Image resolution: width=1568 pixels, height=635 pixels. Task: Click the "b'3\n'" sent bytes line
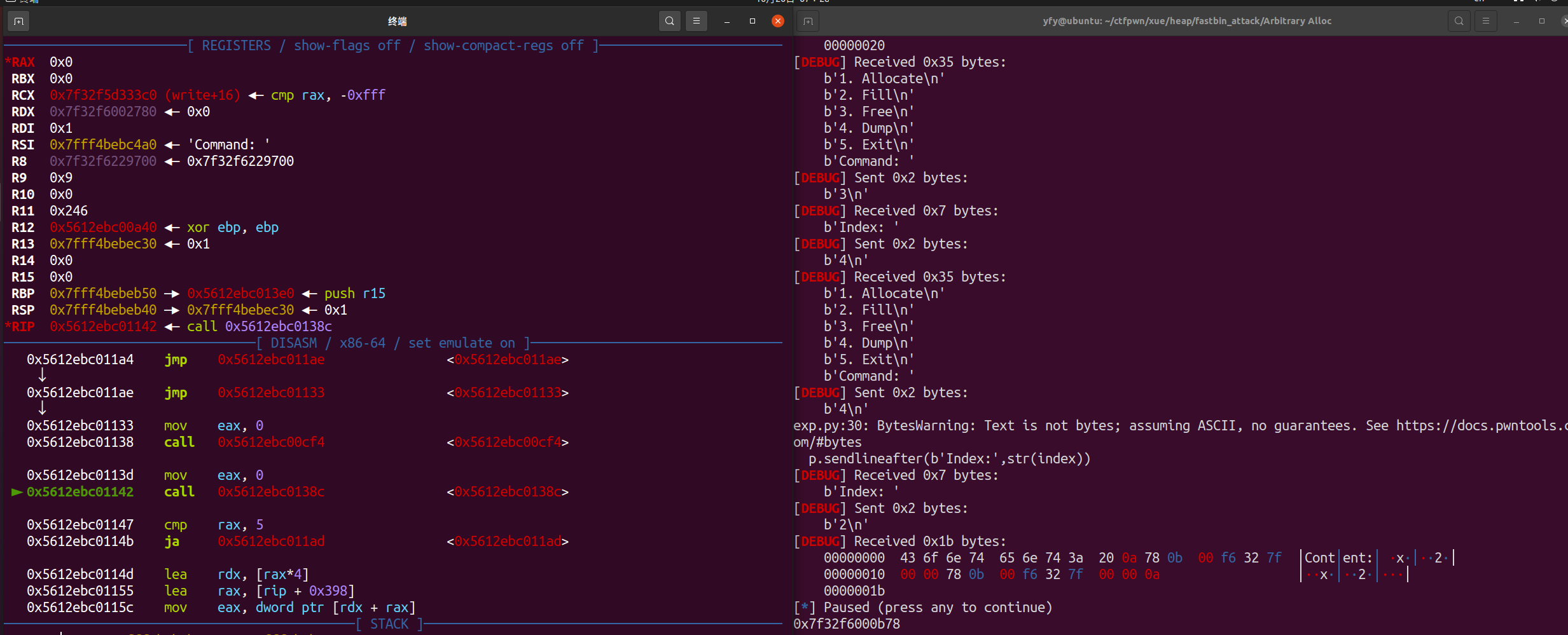pos(846,195)
